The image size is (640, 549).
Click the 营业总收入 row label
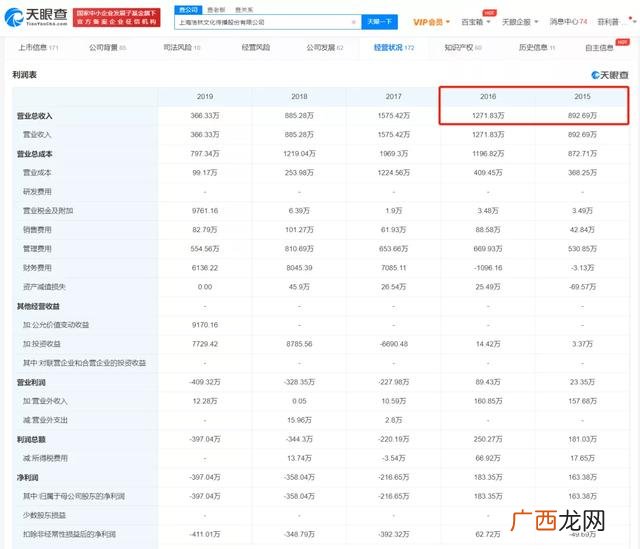(34, 116)
